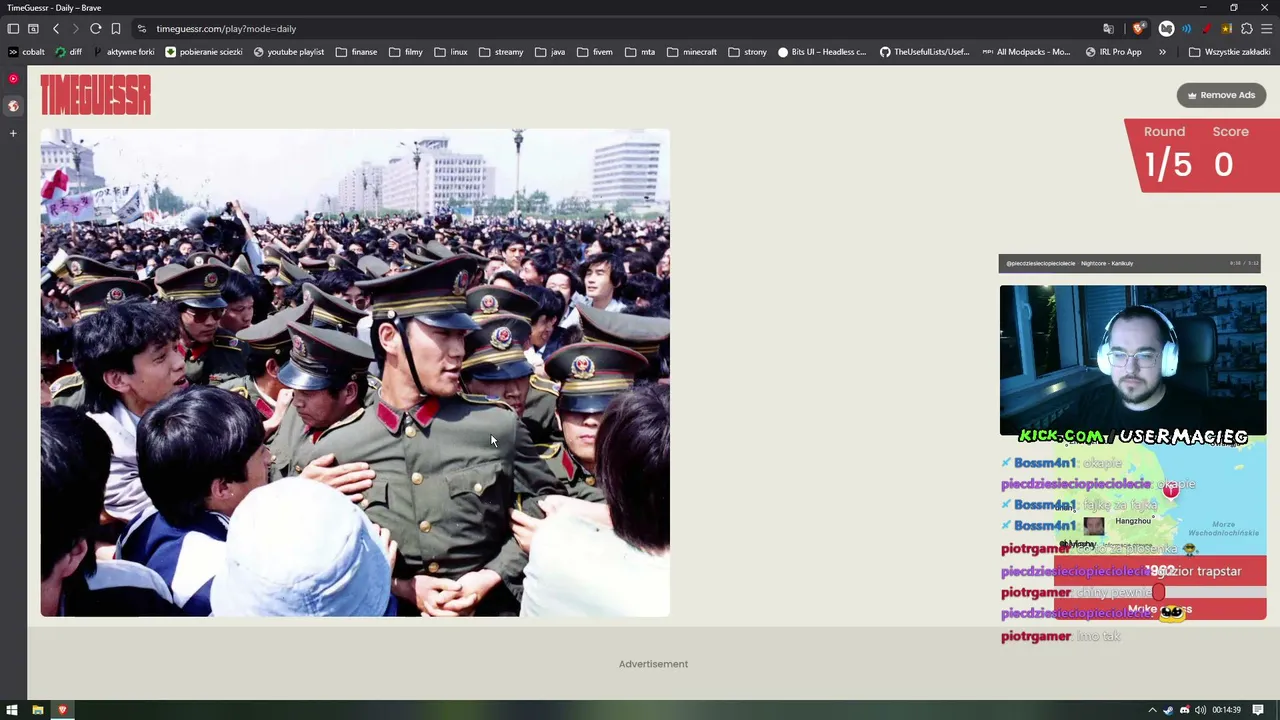Go back to the previous page
Viewport: 1280px width, 720px height.
tap(56, 29)
